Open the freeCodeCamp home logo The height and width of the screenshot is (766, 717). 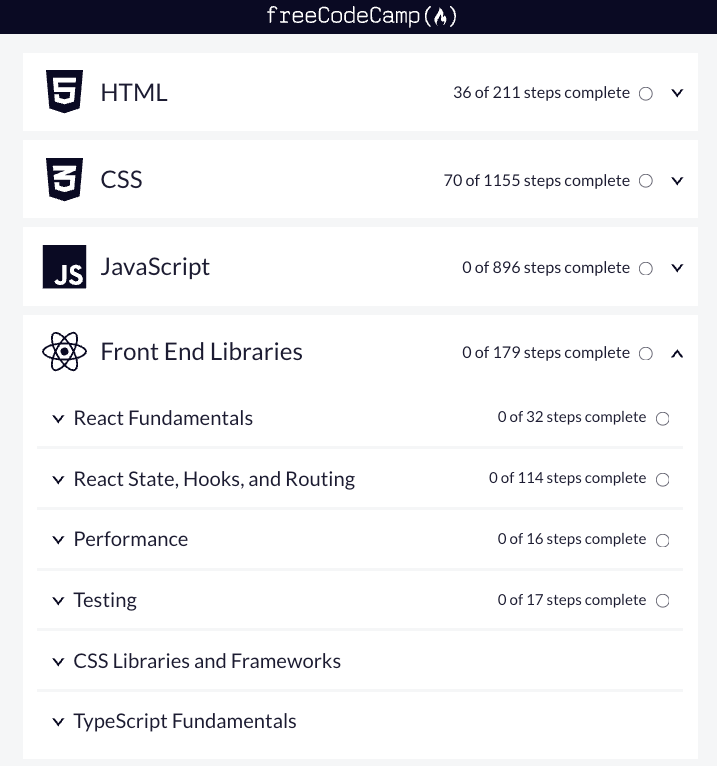coord(361,16)
